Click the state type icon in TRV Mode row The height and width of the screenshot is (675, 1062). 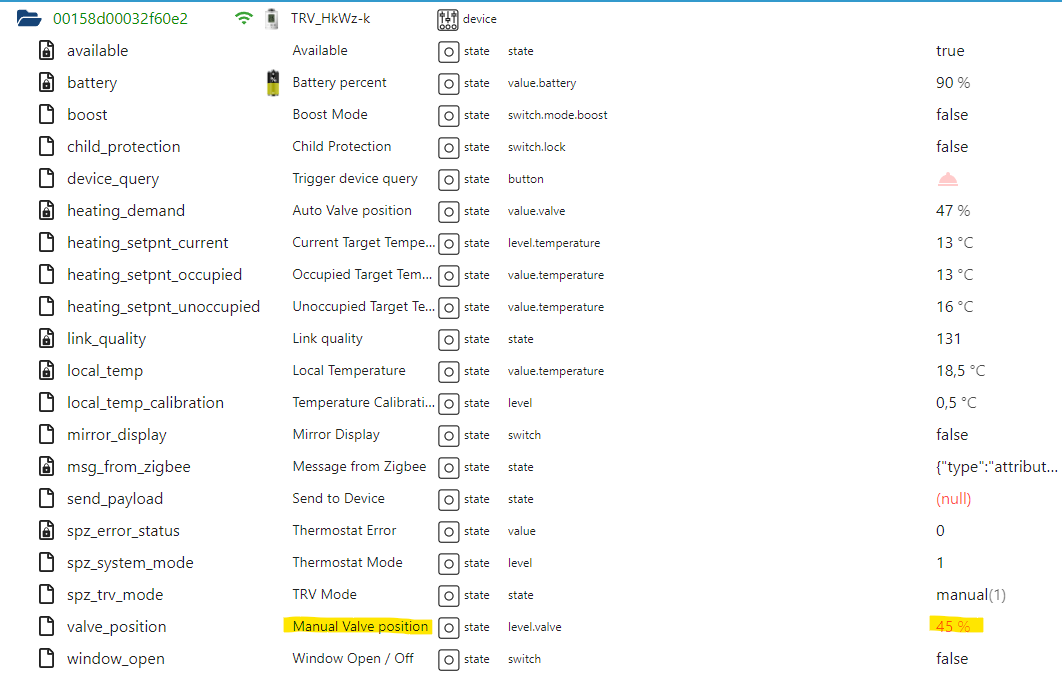coord(448,596)
